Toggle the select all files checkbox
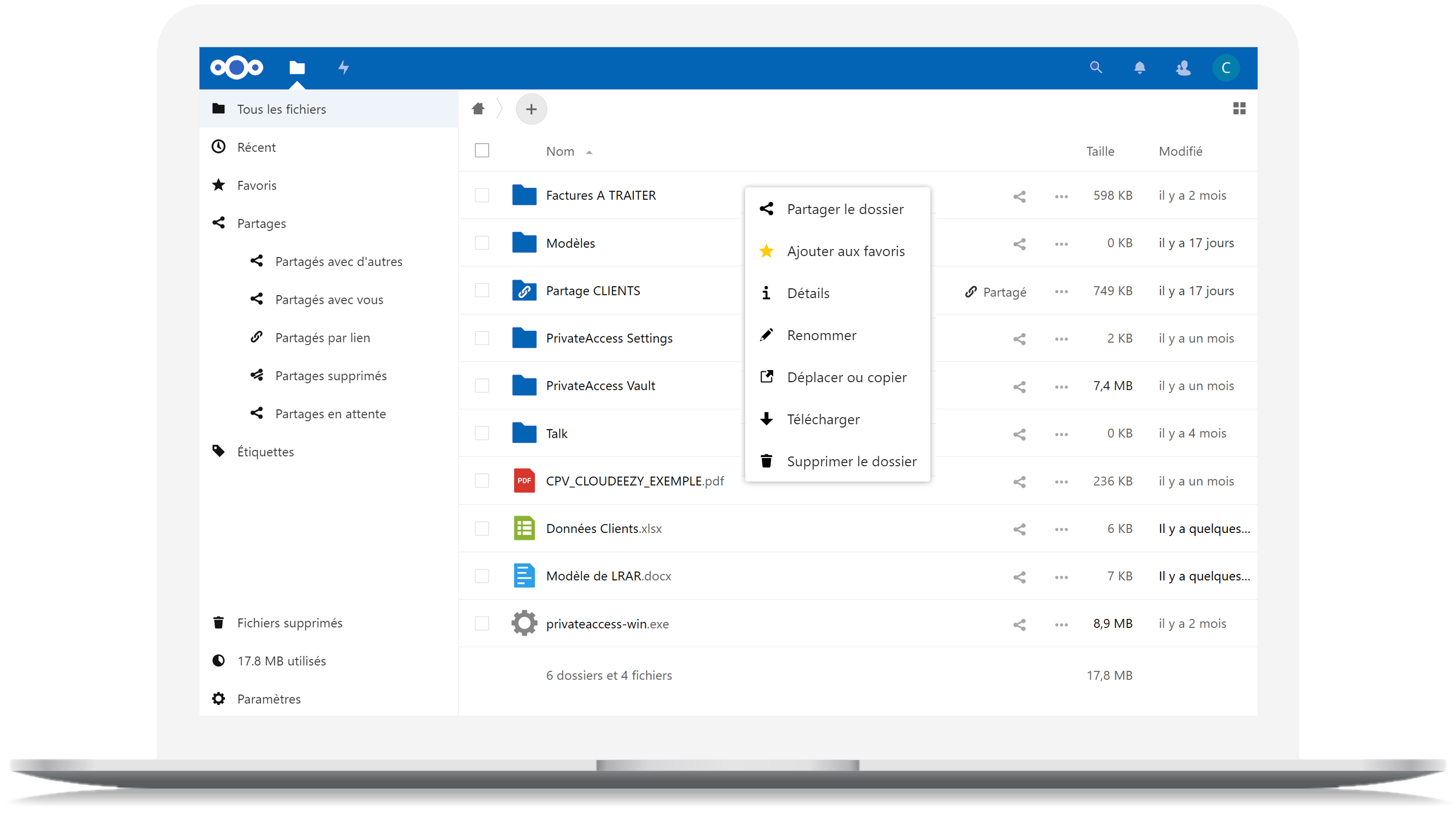The width and height of the screenshot is (1456, 819). (x=482, y=150)
